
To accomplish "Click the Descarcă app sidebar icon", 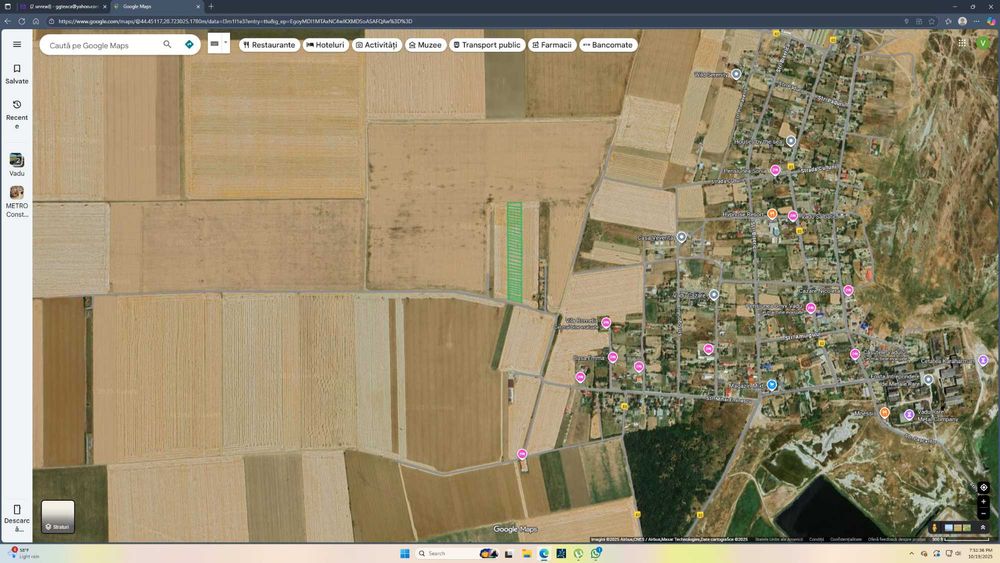I will (17, 518).
